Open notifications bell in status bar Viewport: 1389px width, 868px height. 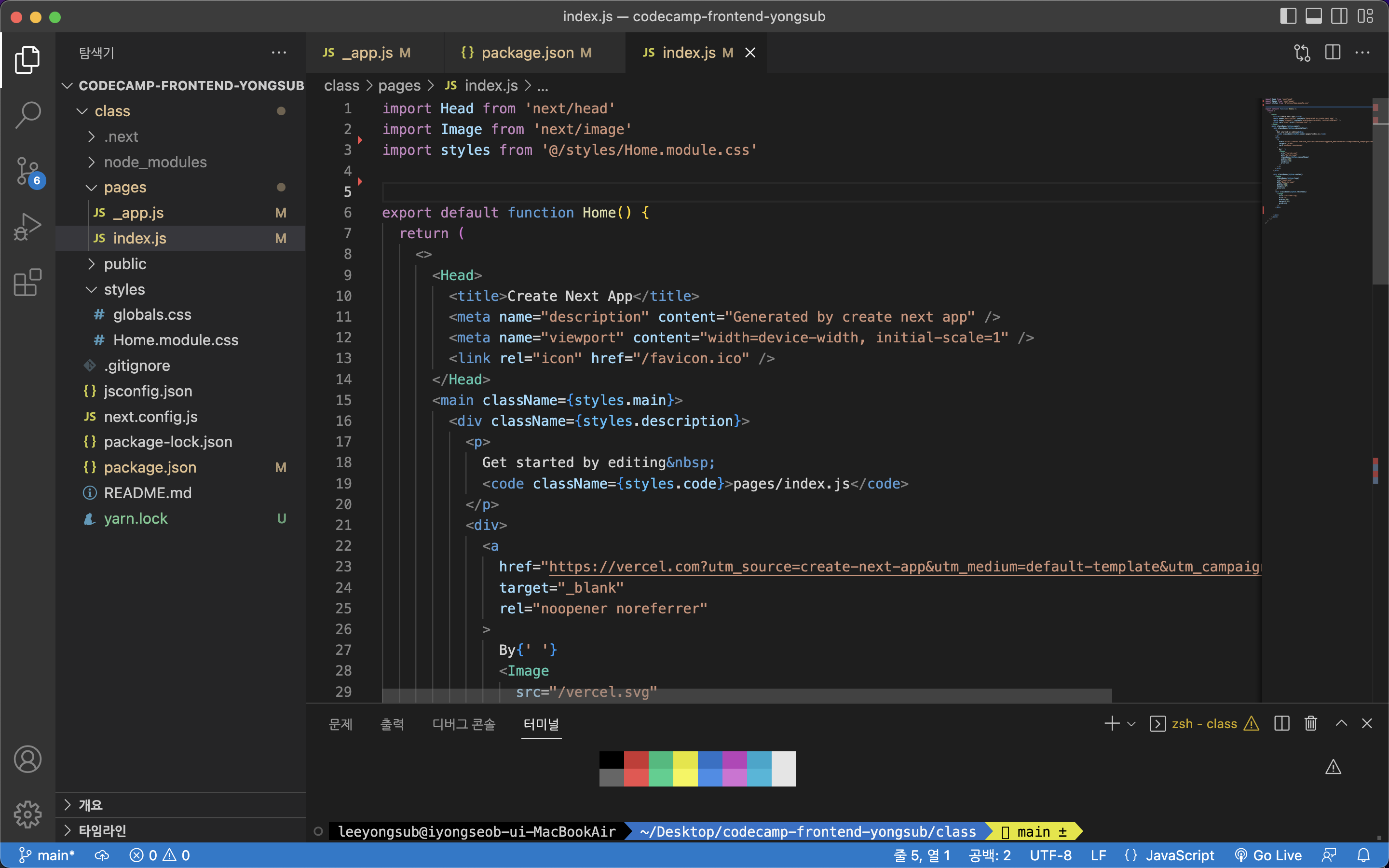(x=1364, y=855)
